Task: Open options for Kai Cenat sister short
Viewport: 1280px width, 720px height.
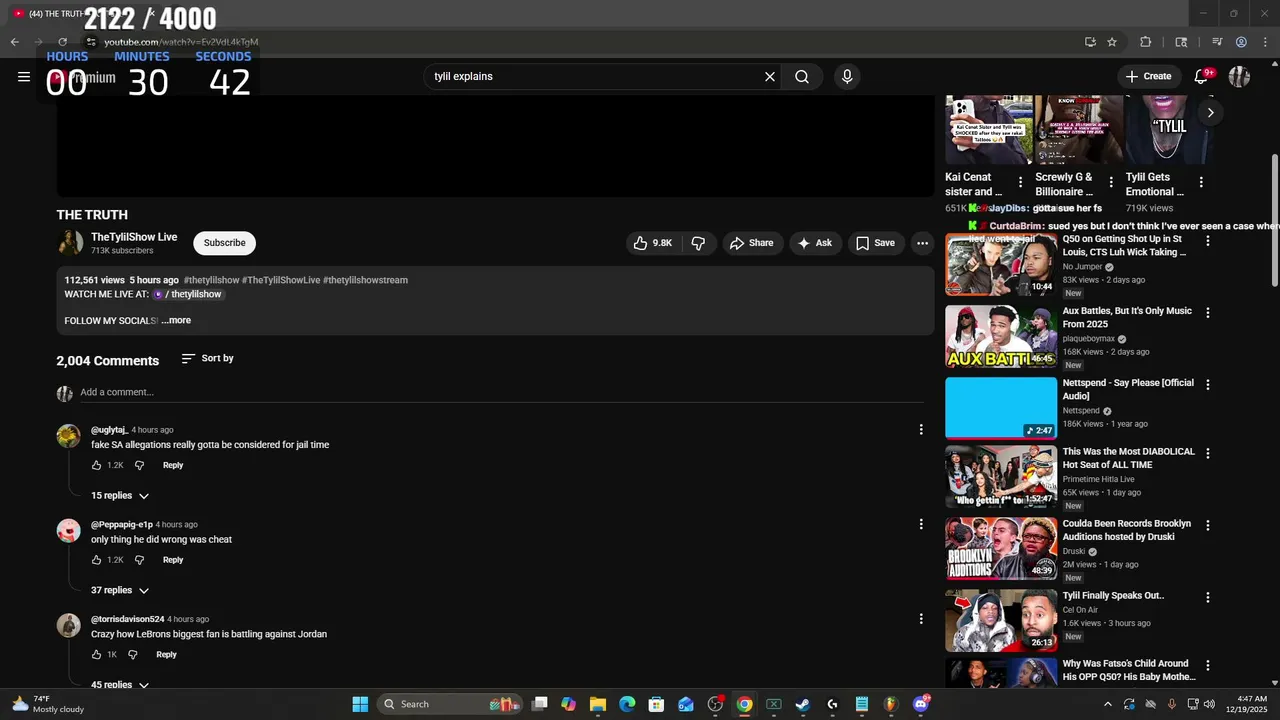Action: tap(1020, 182)
